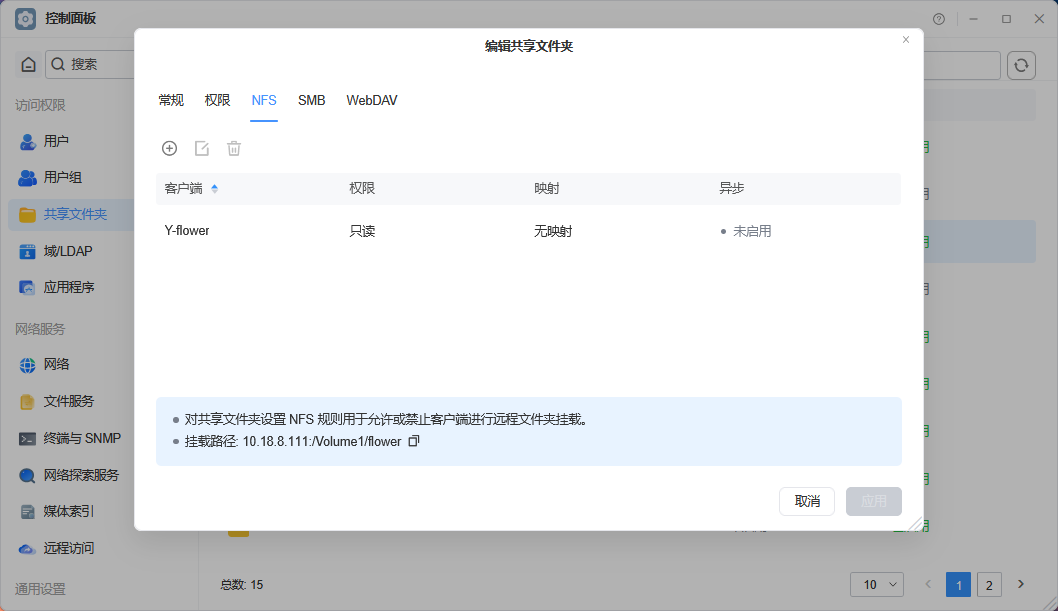1058x611 pixels.
Task: Delete the selected NFS rule using the trash icon
Action: [233, 147]
